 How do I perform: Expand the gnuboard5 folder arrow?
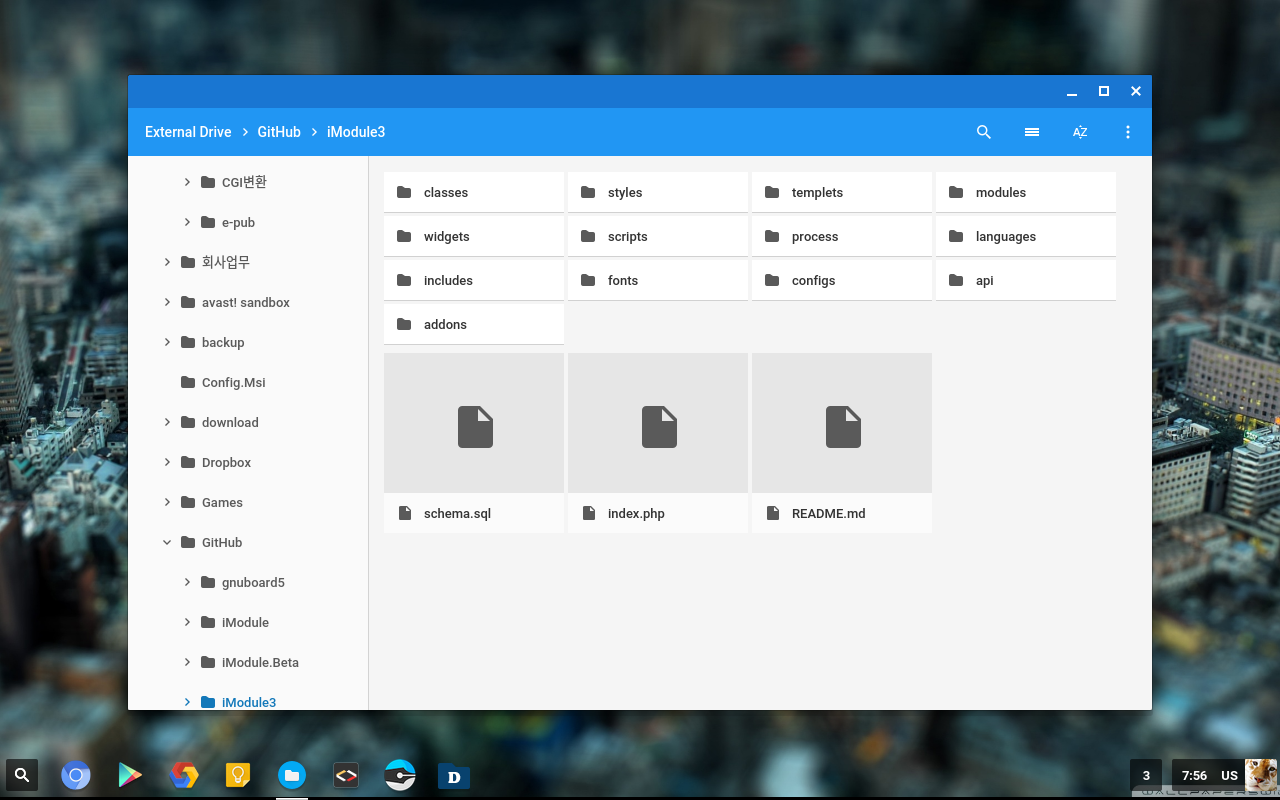point(187,582)
